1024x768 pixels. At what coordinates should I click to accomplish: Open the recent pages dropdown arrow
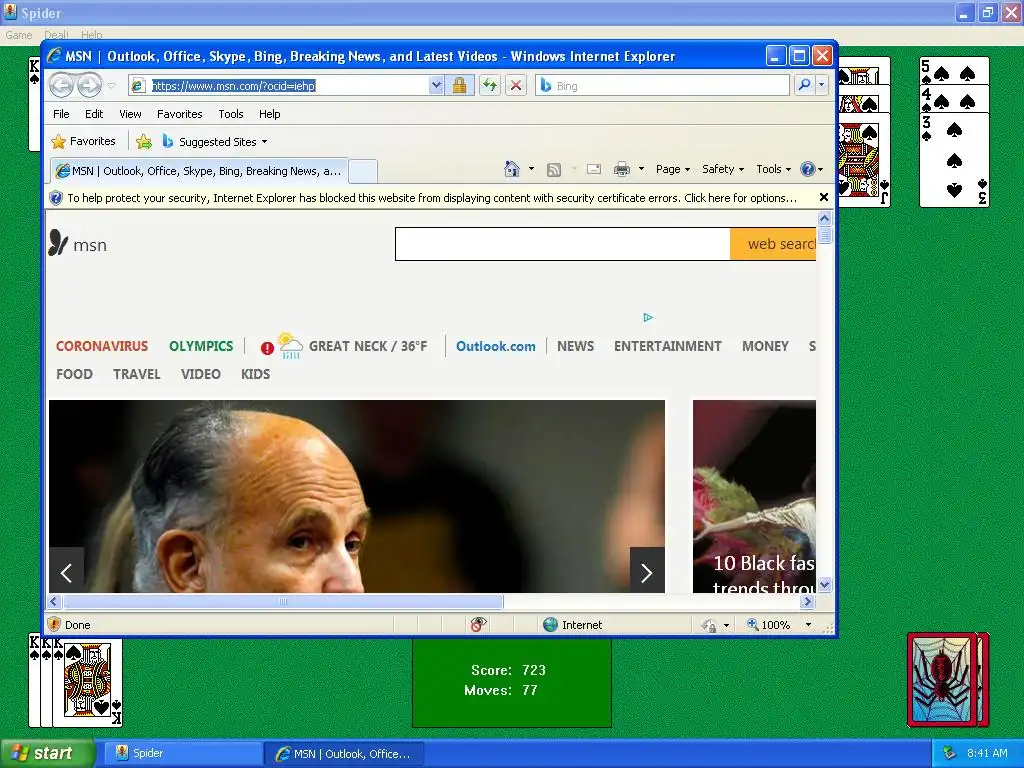[112, 86]
